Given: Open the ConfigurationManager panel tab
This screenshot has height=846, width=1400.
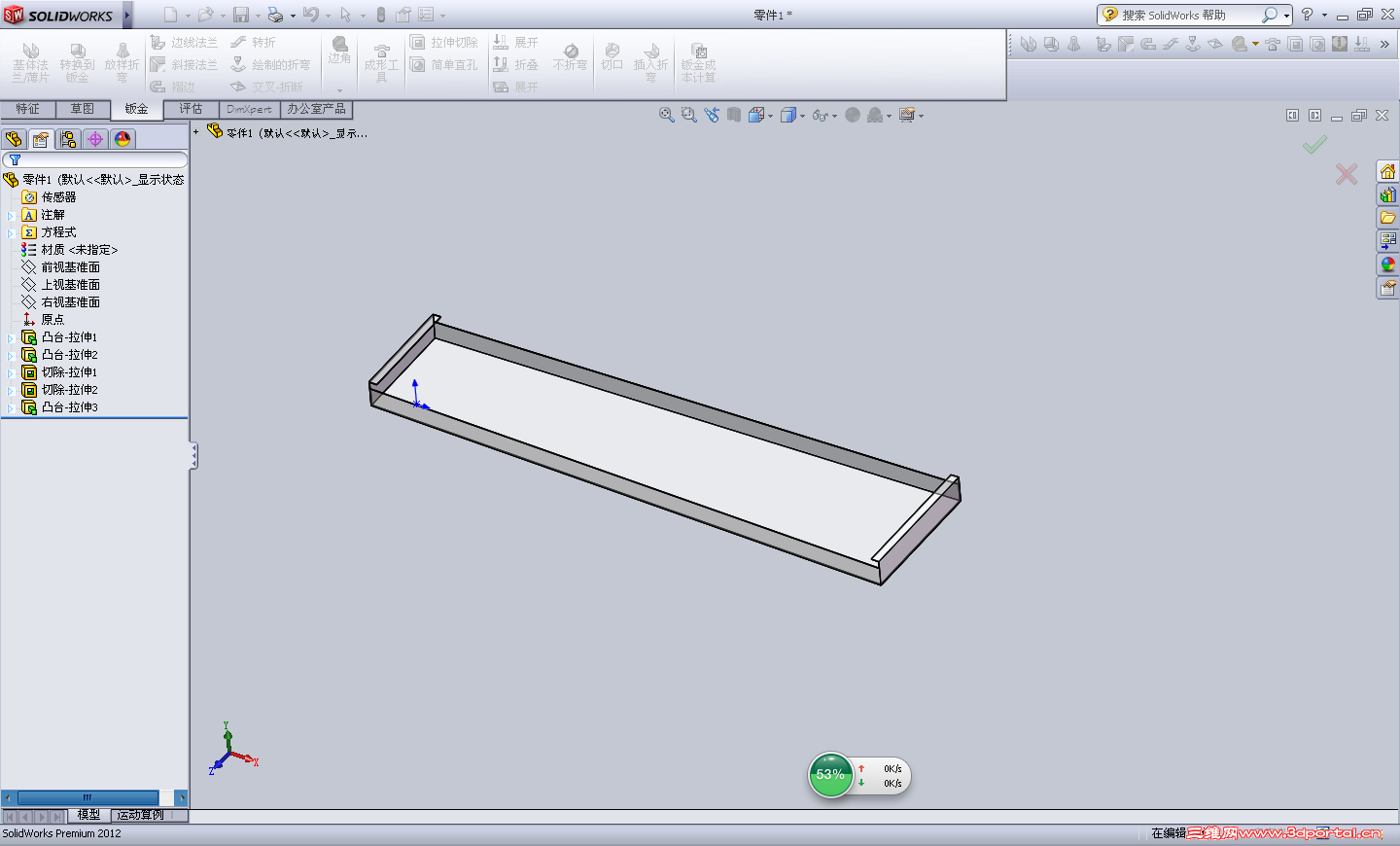Looking at the screenshot, I should pos(68,139).
